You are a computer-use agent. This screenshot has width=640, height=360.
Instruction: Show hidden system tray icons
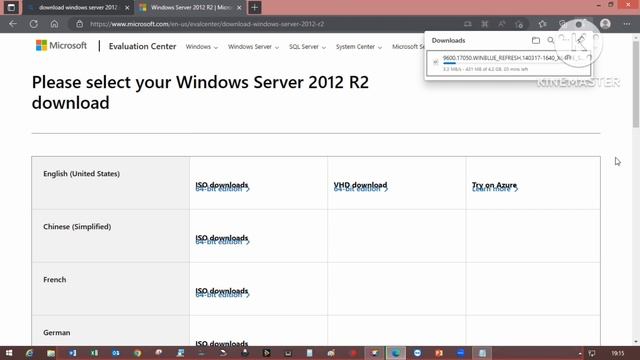tap(580, 353)
